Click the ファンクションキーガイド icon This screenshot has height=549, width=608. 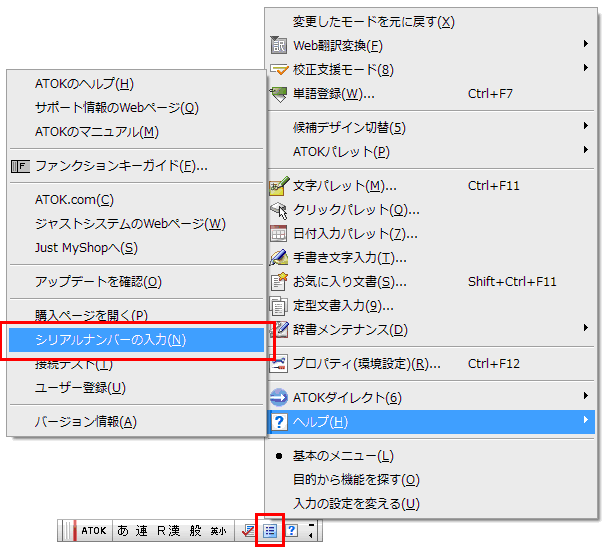coord(20,166)
